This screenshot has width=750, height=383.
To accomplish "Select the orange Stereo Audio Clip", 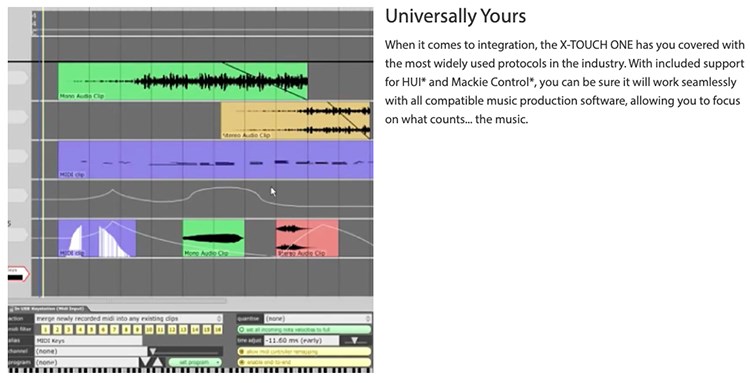I will point(295,120).
